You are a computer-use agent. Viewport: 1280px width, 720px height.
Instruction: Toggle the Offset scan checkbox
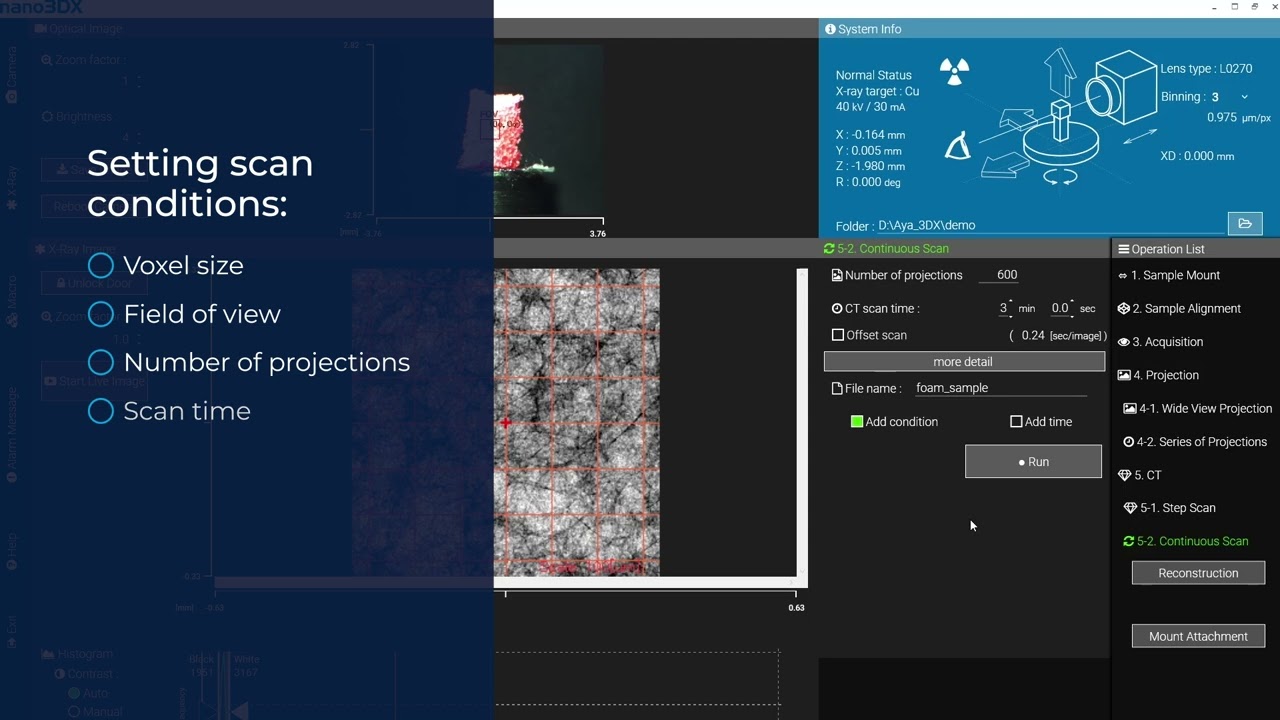point(838,335)
